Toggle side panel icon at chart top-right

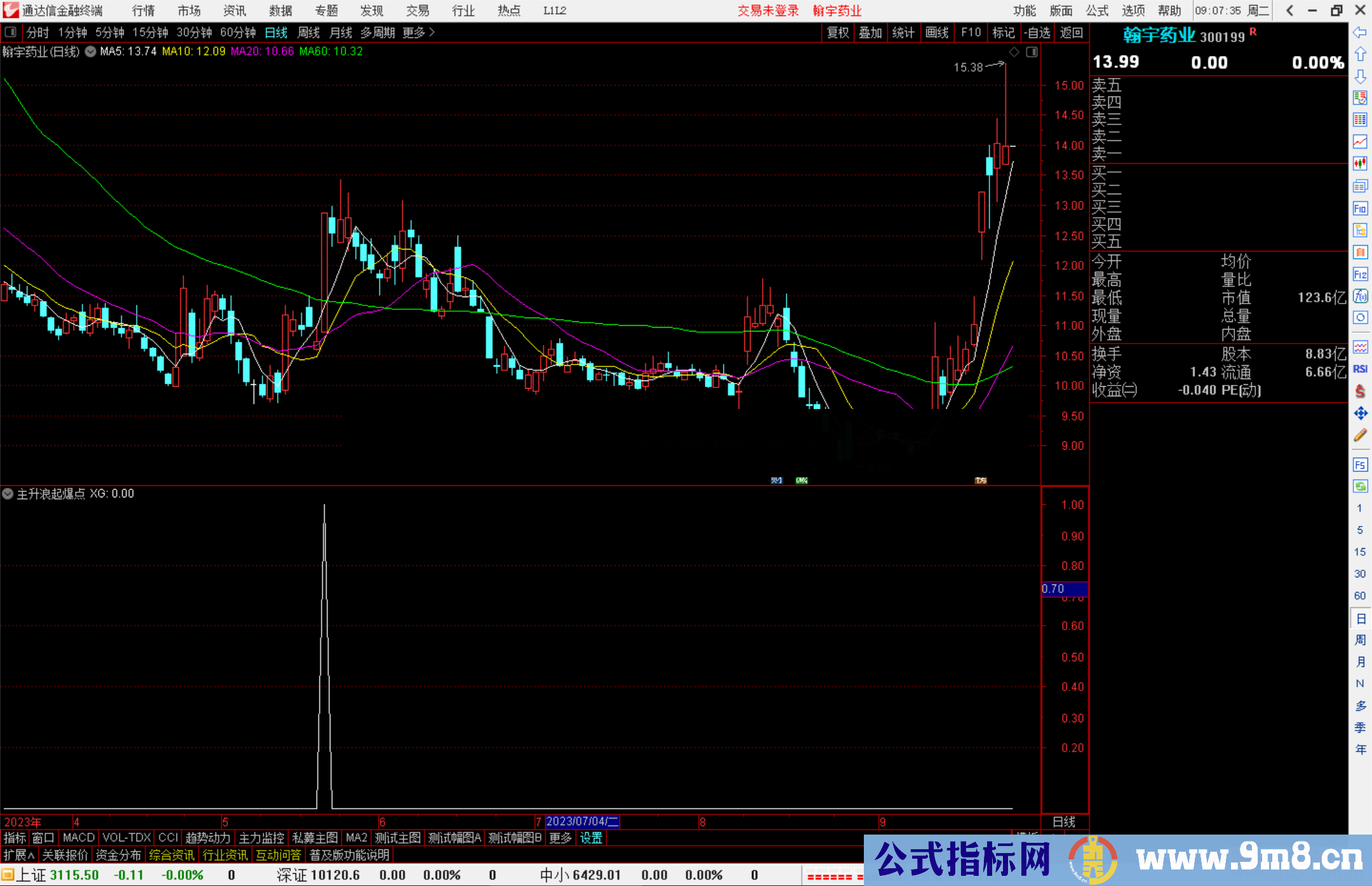(x=1032, y=52)
